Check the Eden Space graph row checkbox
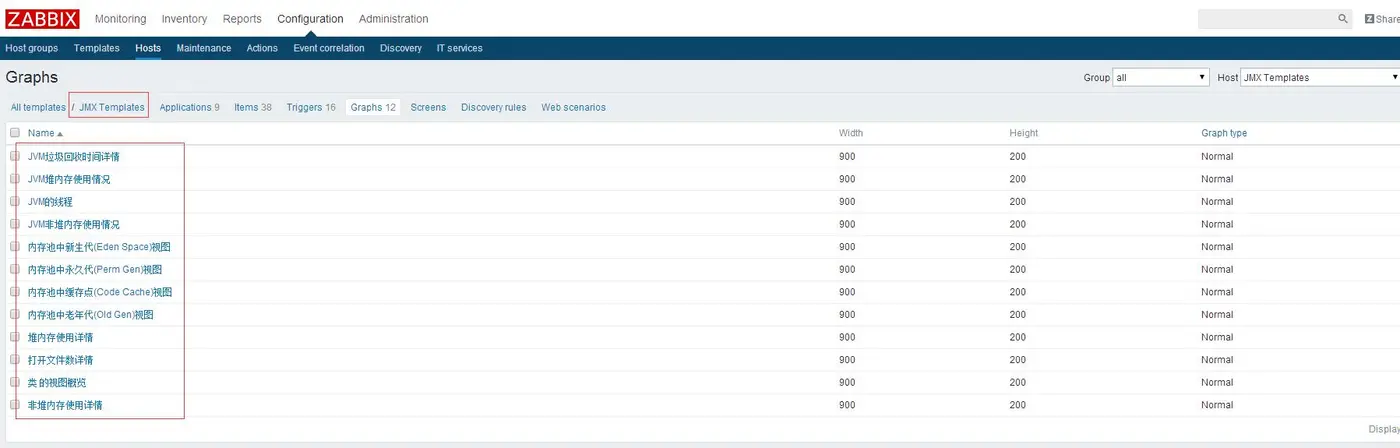The height and width of the screenshot is (448, 1400). tap(15, 246)
